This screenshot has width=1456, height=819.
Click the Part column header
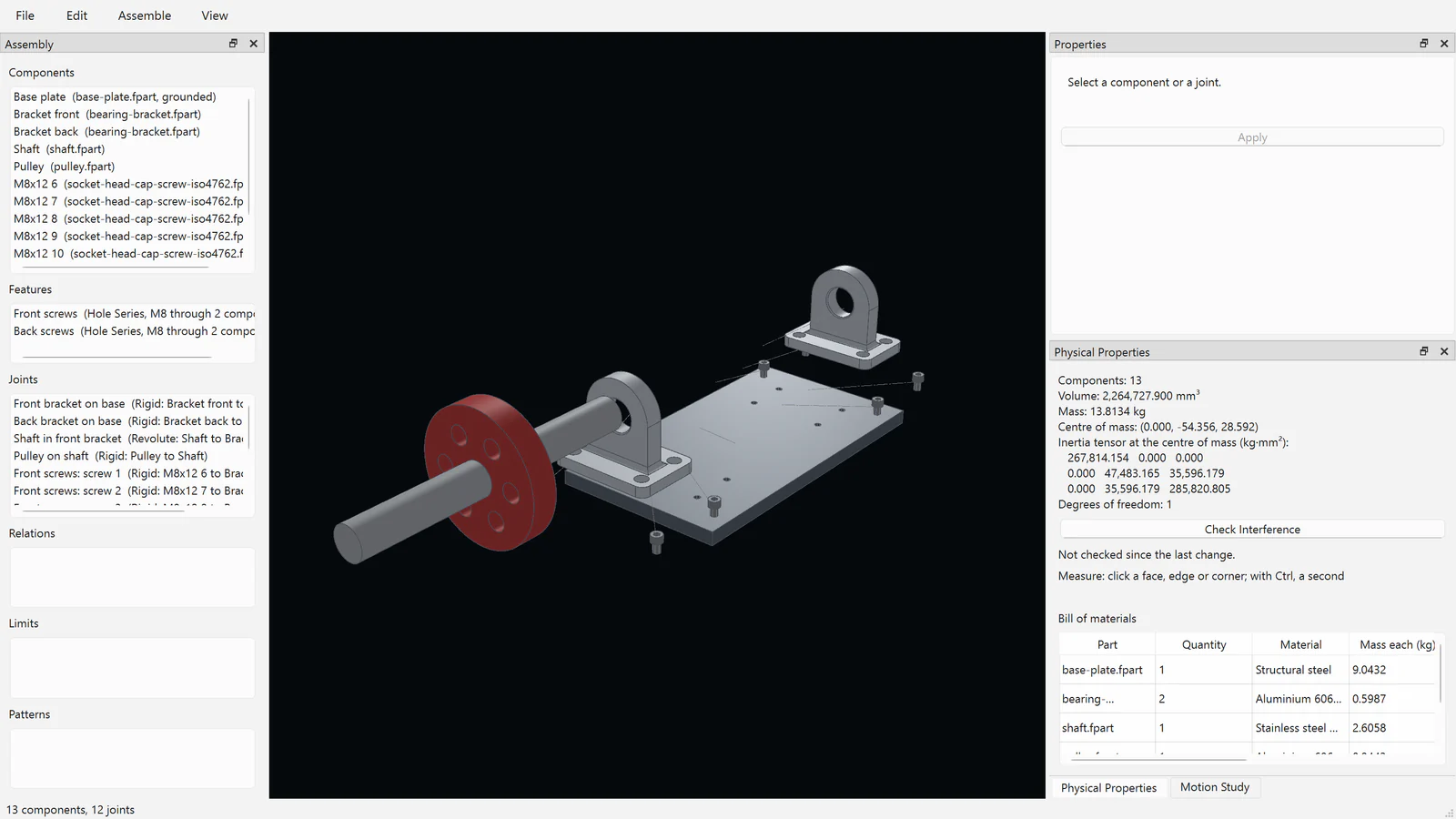[x=1107, y=644]
